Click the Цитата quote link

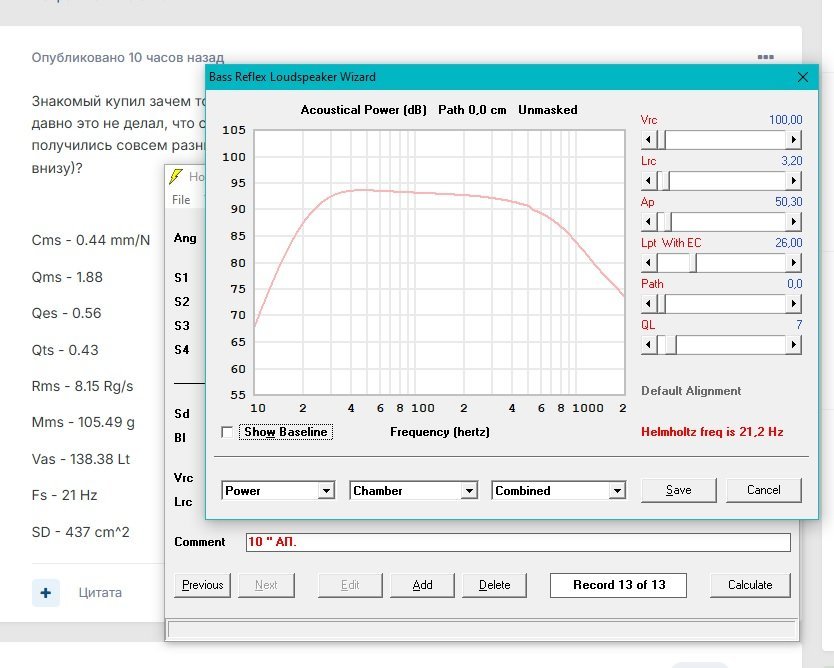point(100,592)
